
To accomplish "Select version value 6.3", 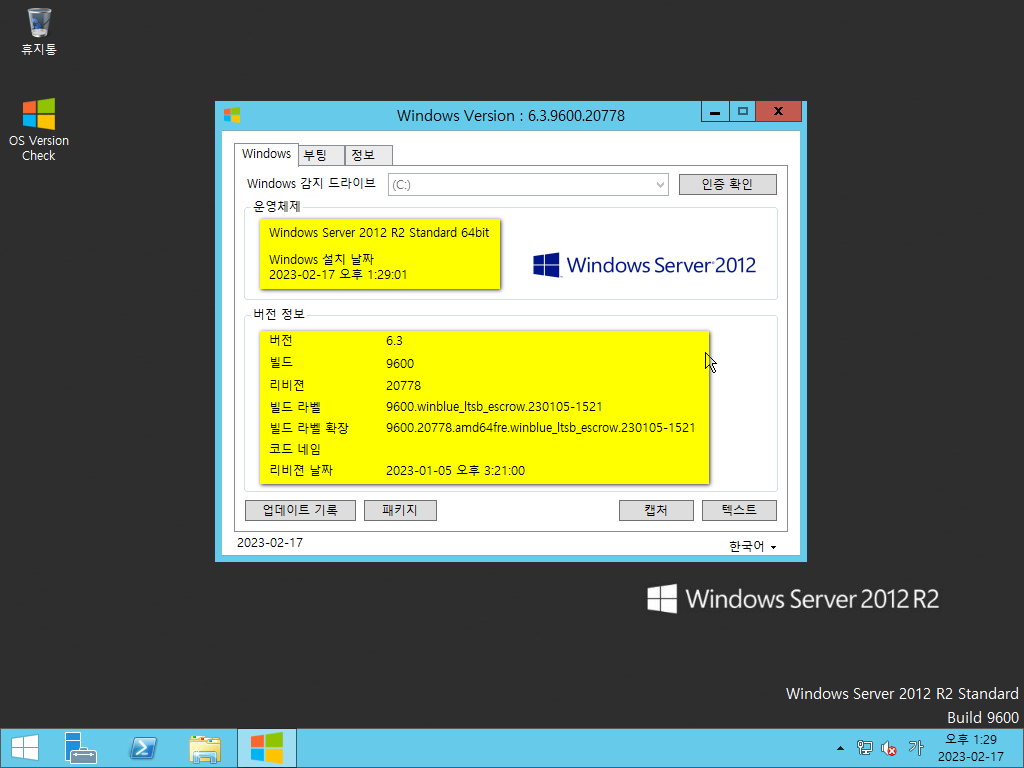I will point(394,341).
